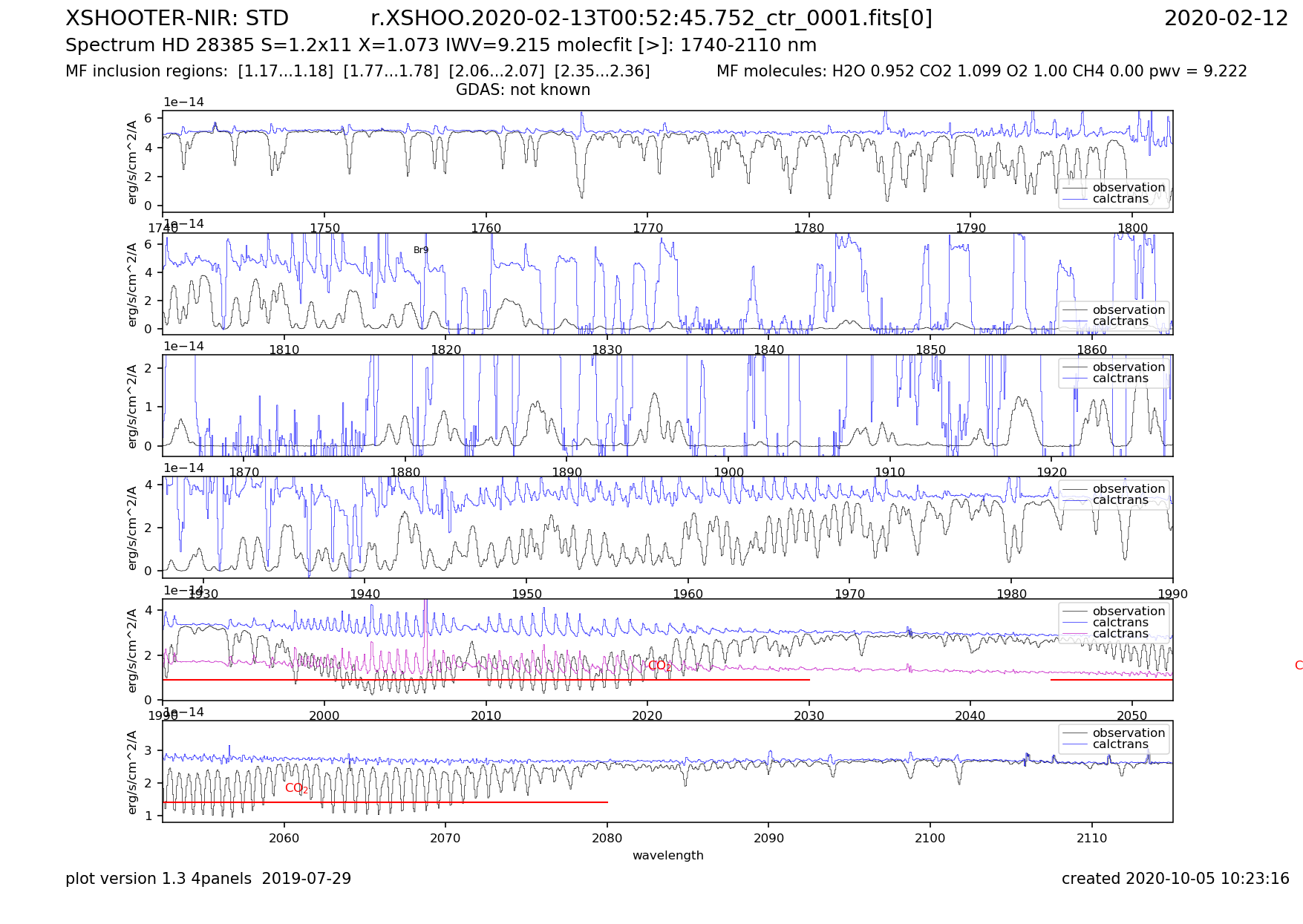Click the three-entry legend in fifth panel

point(1113,622)
